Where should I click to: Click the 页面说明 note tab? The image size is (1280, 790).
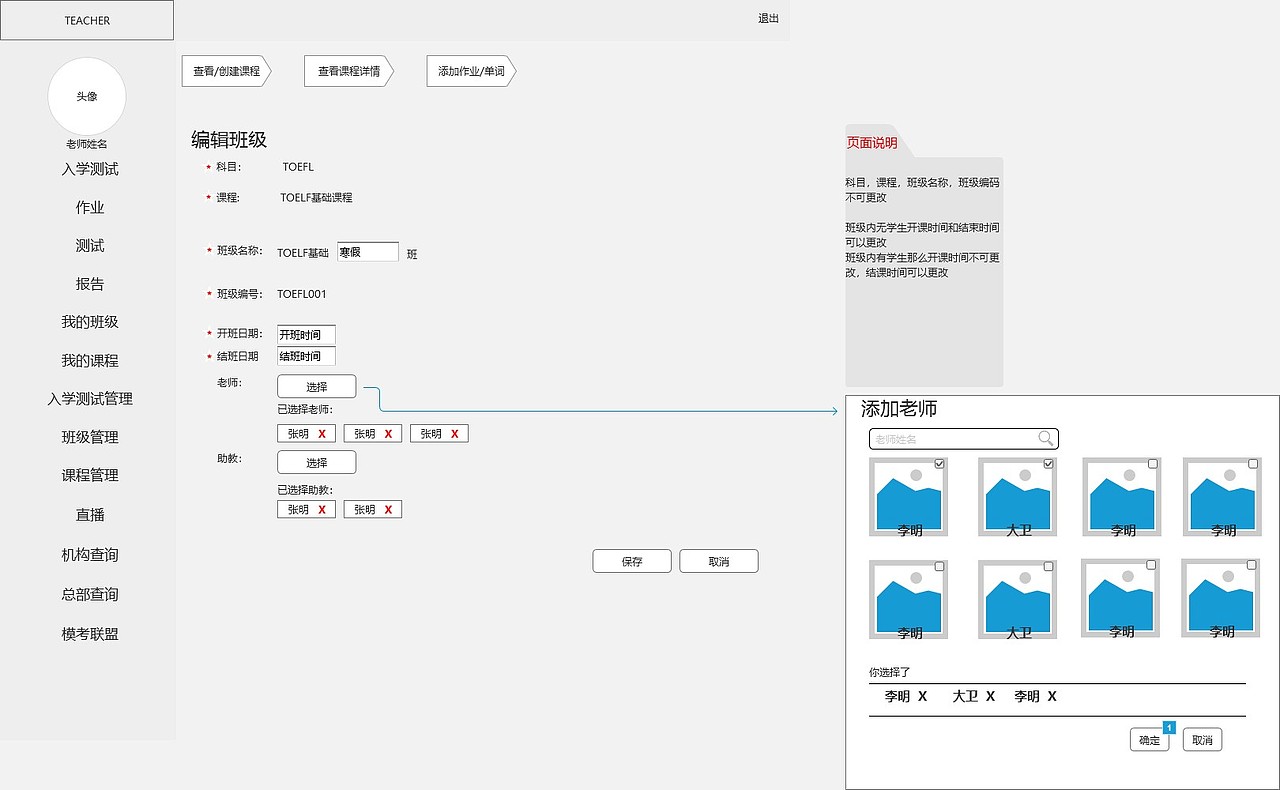tap(872, 142)
